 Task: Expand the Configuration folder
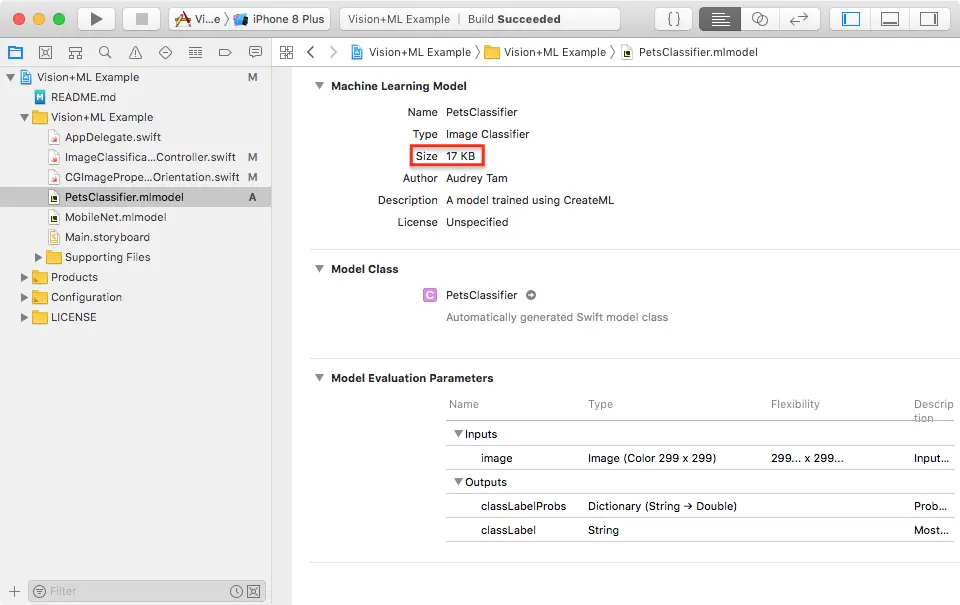(x=24, y=297)
